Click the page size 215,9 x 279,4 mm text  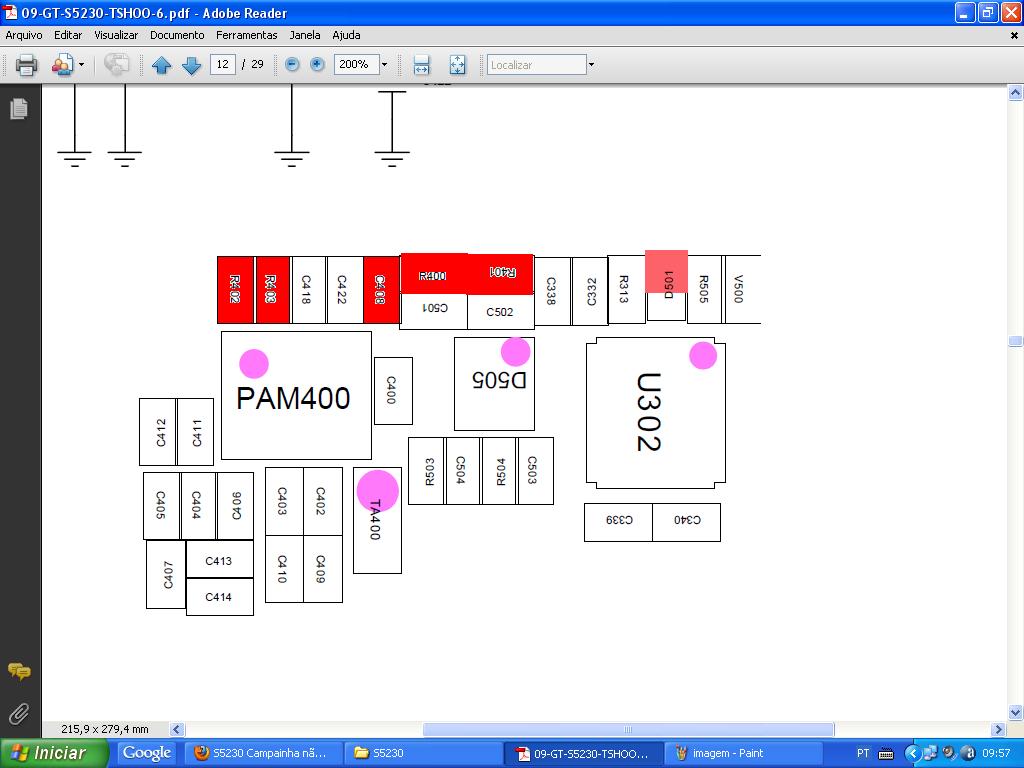104,729
